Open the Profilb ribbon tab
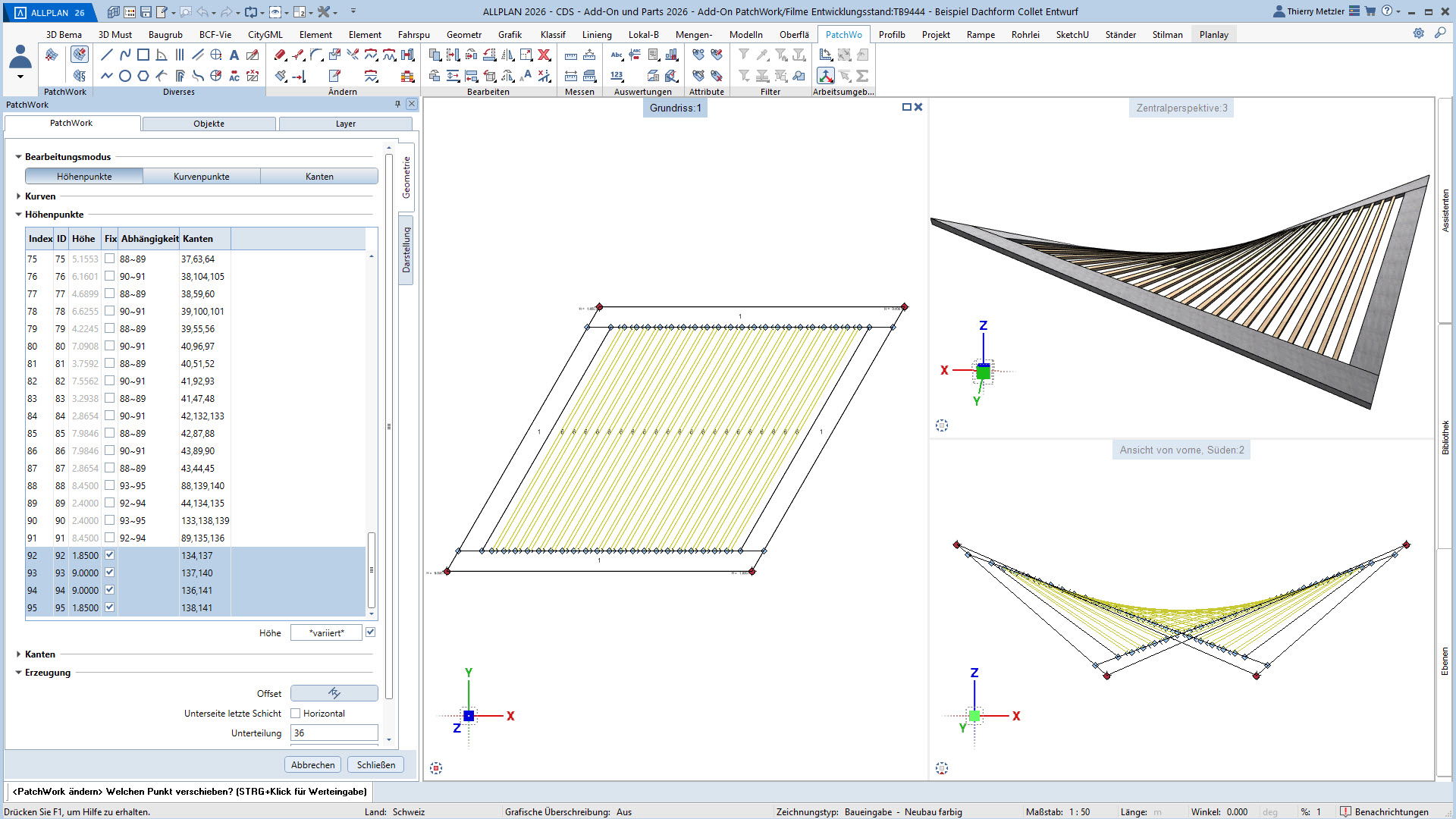Screen dimensions: 1456x819 892,35
